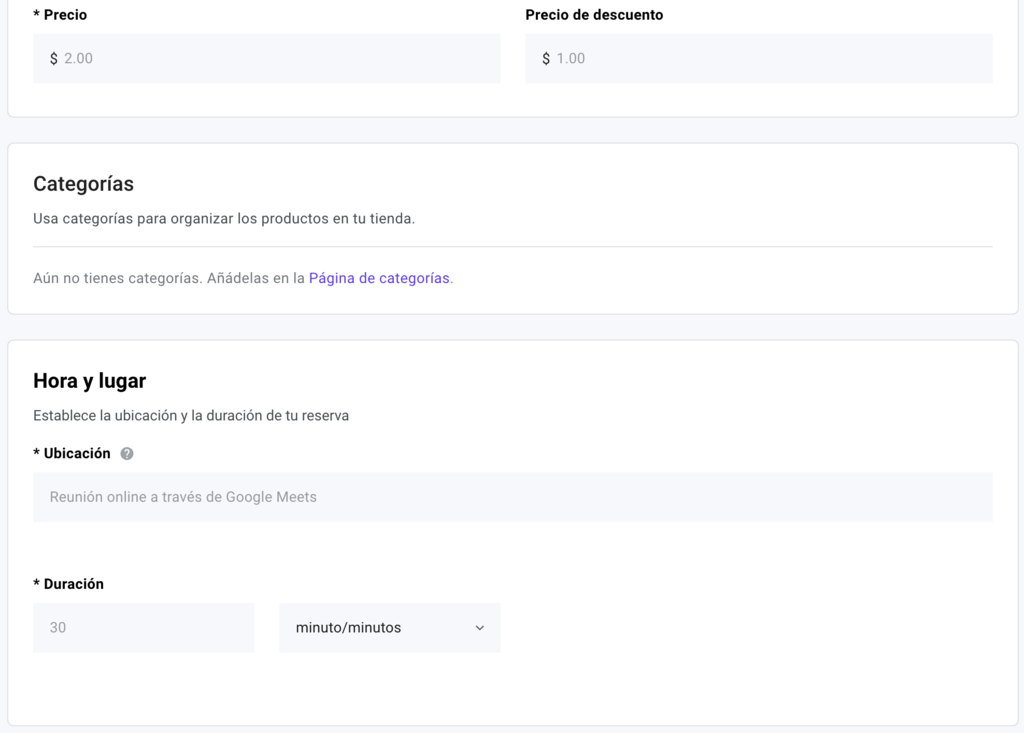
Task: Focus the Precio de descuento field
Action: [x=758, y=58]
